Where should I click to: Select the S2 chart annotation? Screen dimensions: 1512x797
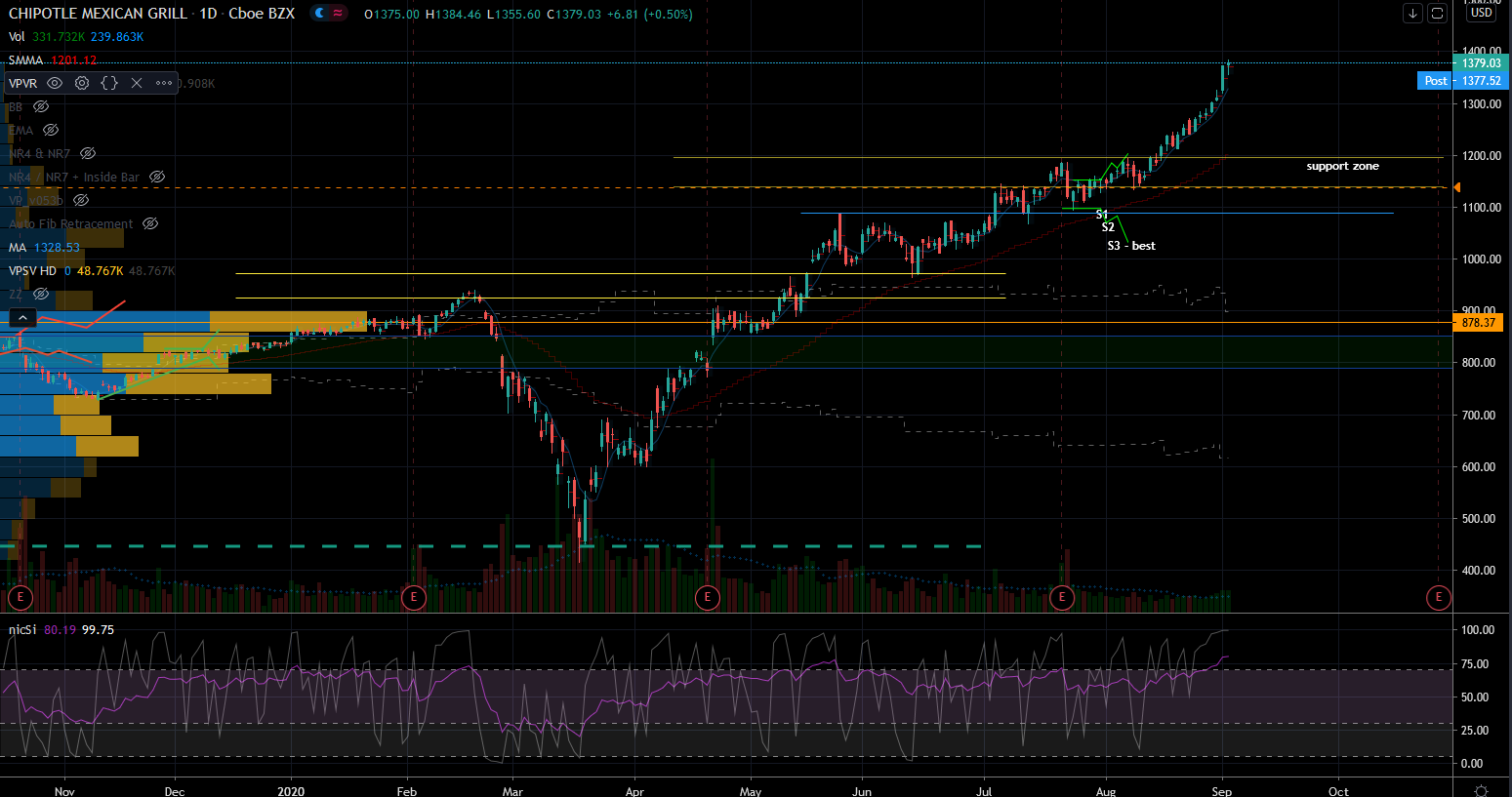[1108, 227]
